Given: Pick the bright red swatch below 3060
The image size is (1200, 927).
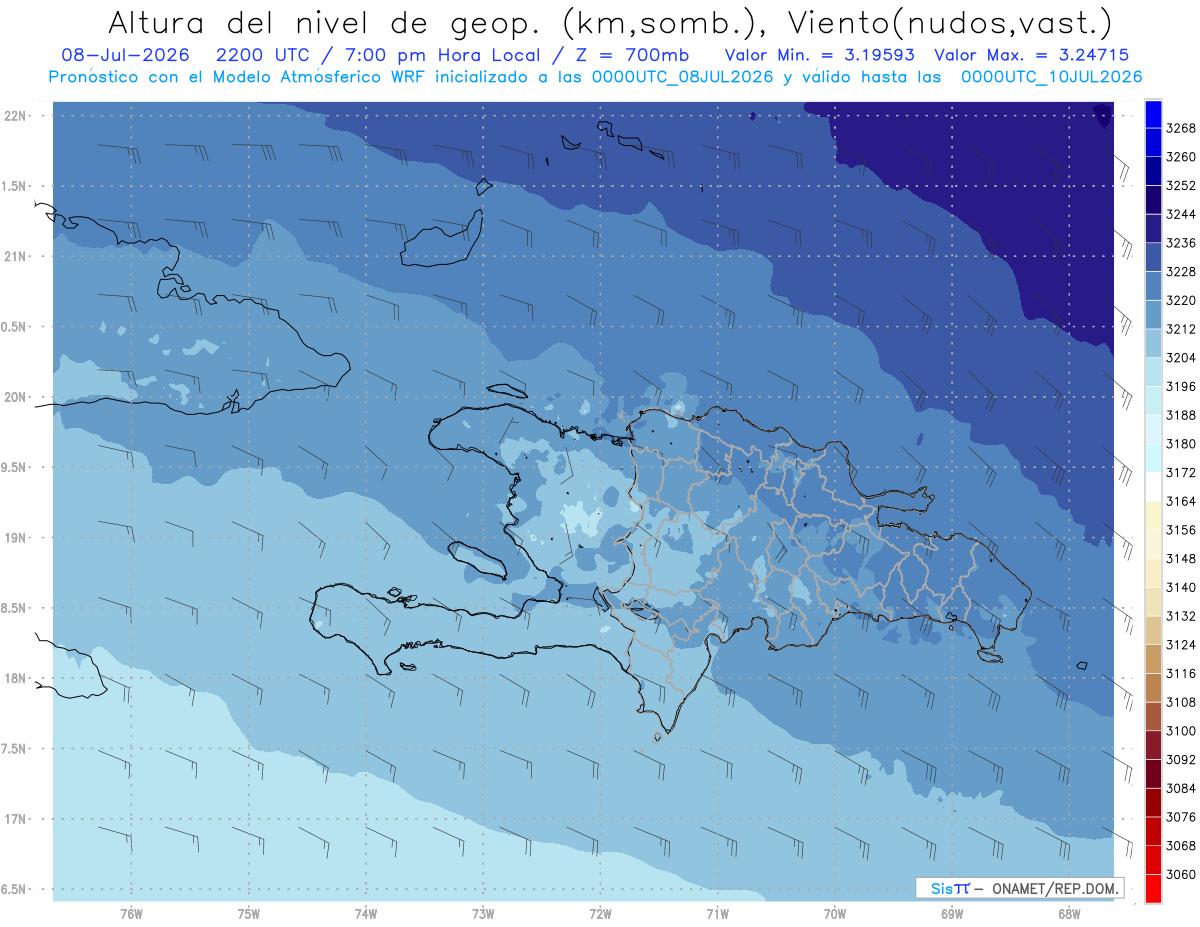Looking at the screenshot, I should 1153,888.
